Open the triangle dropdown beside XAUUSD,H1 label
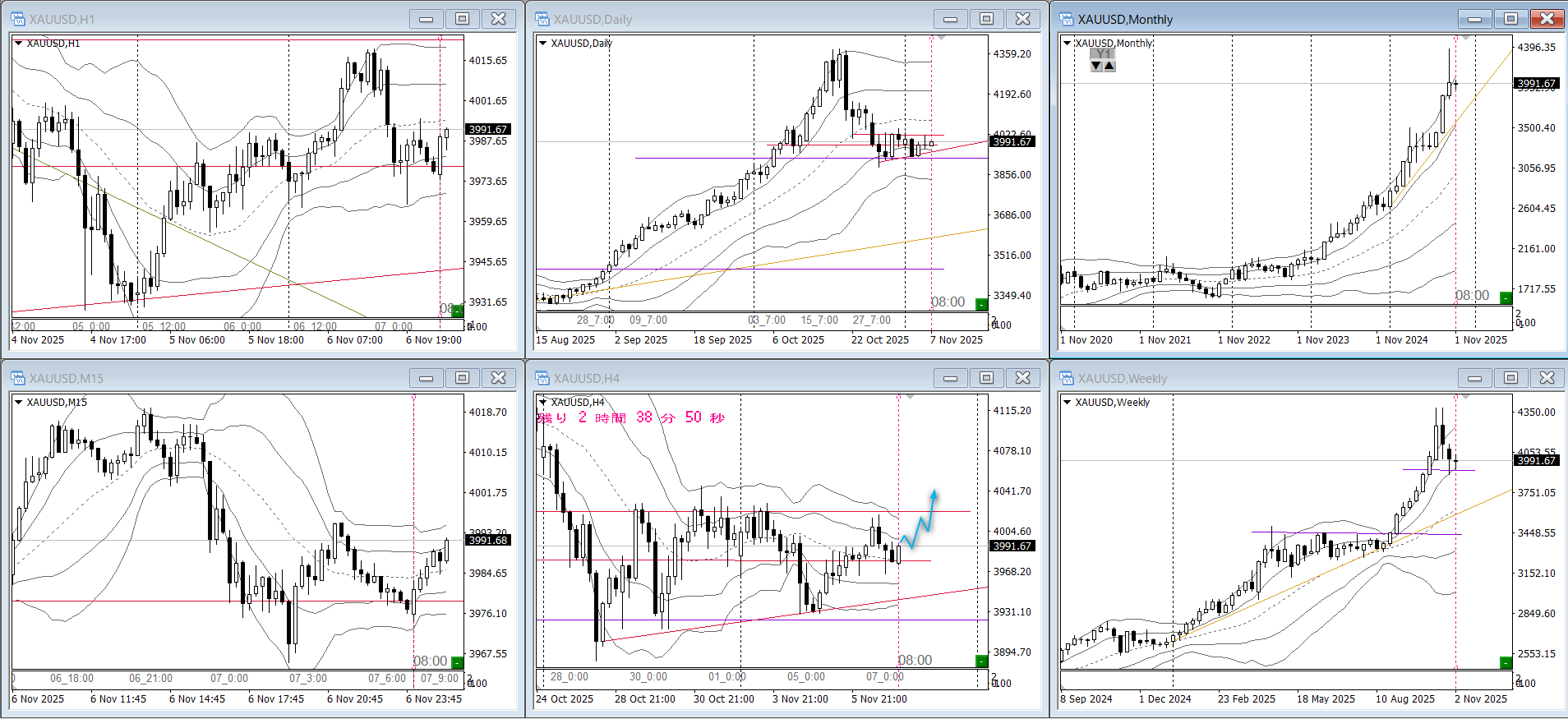Viewport: 1568px width, 719px height. pyautogui.click(x=18, y=44)
